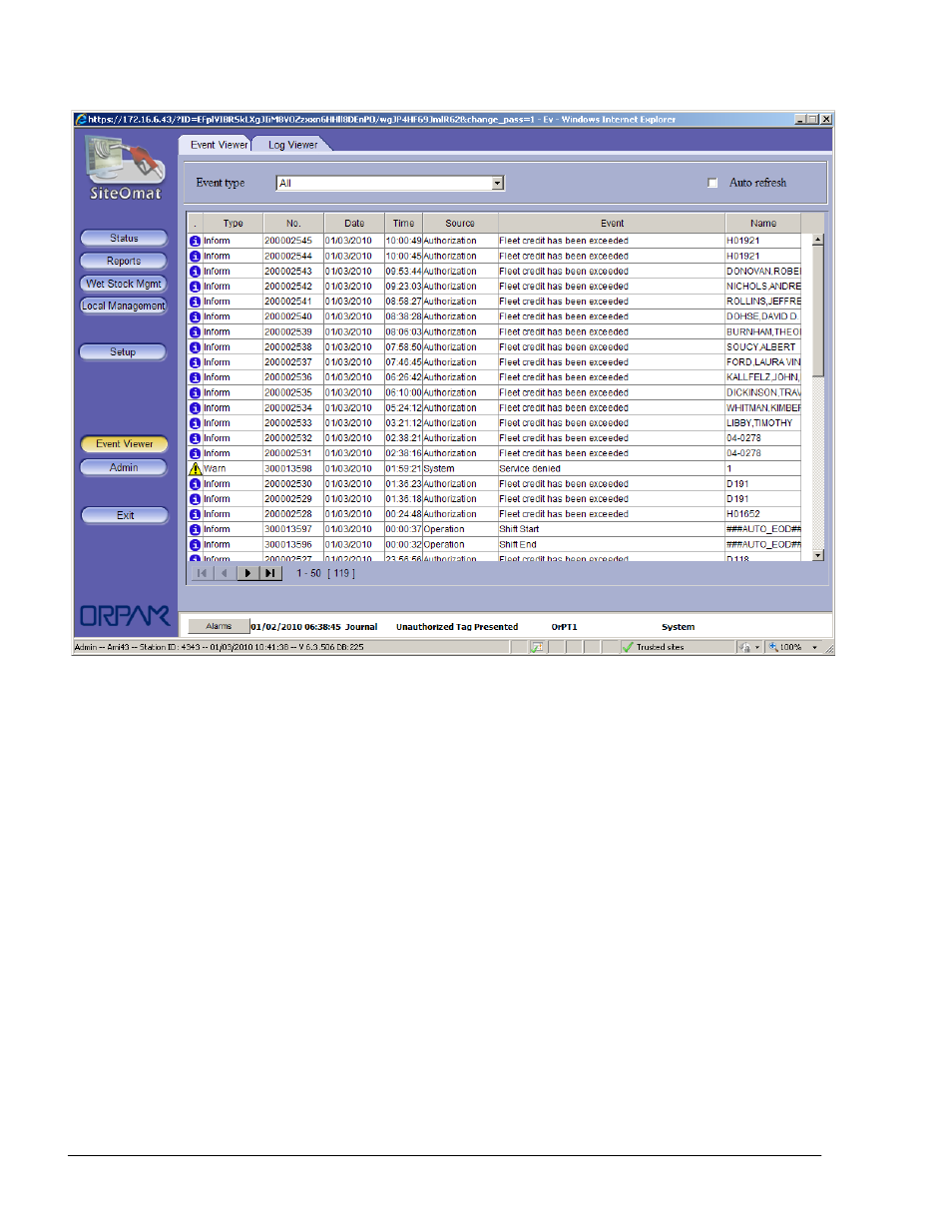Sort table by Time column header

coord(403,224)
